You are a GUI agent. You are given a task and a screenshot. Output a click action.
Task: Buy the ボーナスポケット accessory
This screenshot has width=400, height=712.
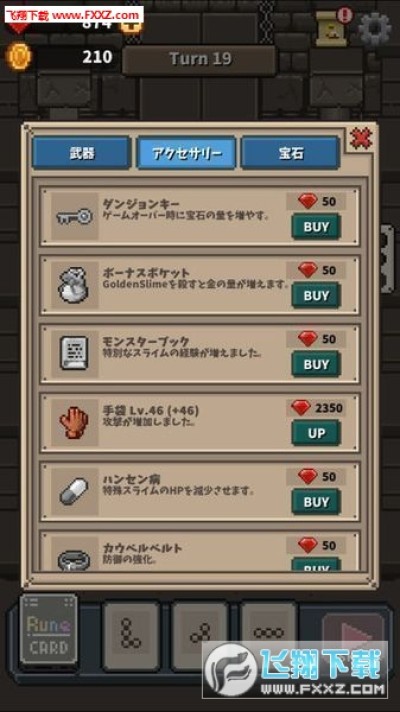tap(316, 296)
